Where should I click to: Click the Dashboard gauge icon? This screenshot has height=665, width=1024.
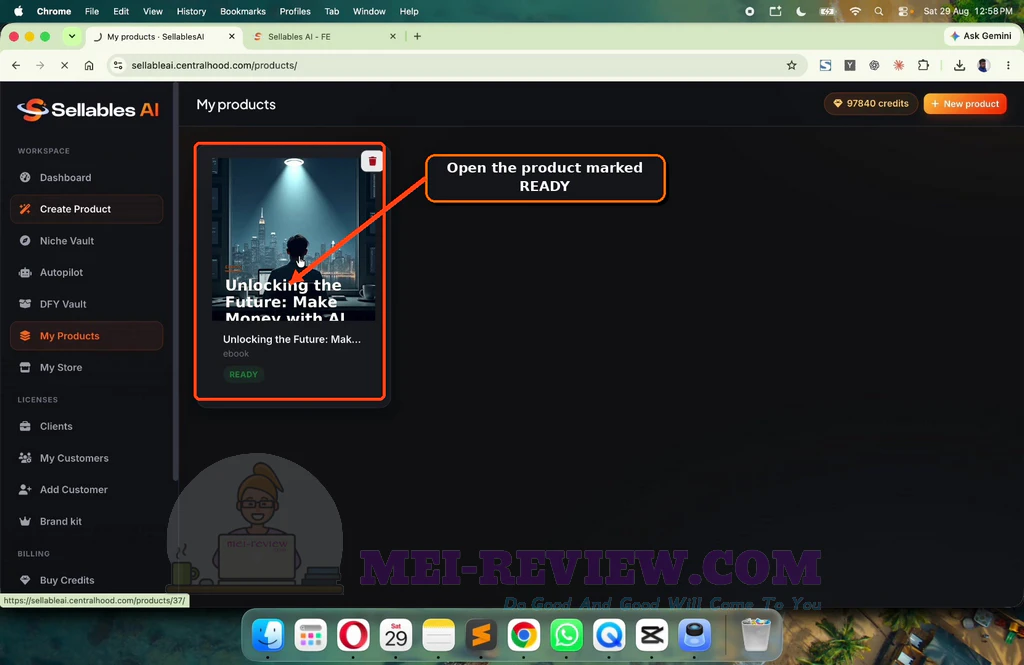coord(25,178)
